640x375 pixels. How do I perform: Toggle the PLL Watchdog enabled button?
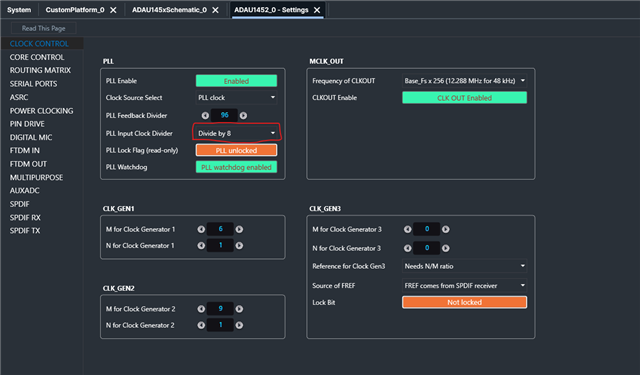pos(236,167)
